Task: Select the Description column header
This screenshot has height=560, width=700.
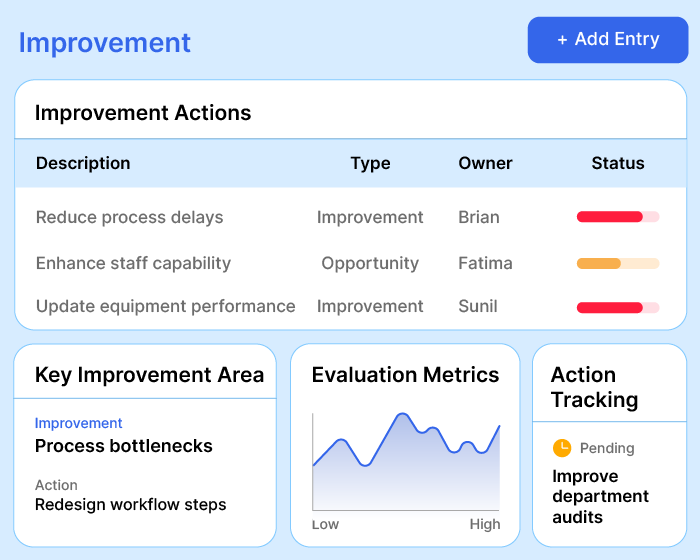Action: (x=83, y=163)
